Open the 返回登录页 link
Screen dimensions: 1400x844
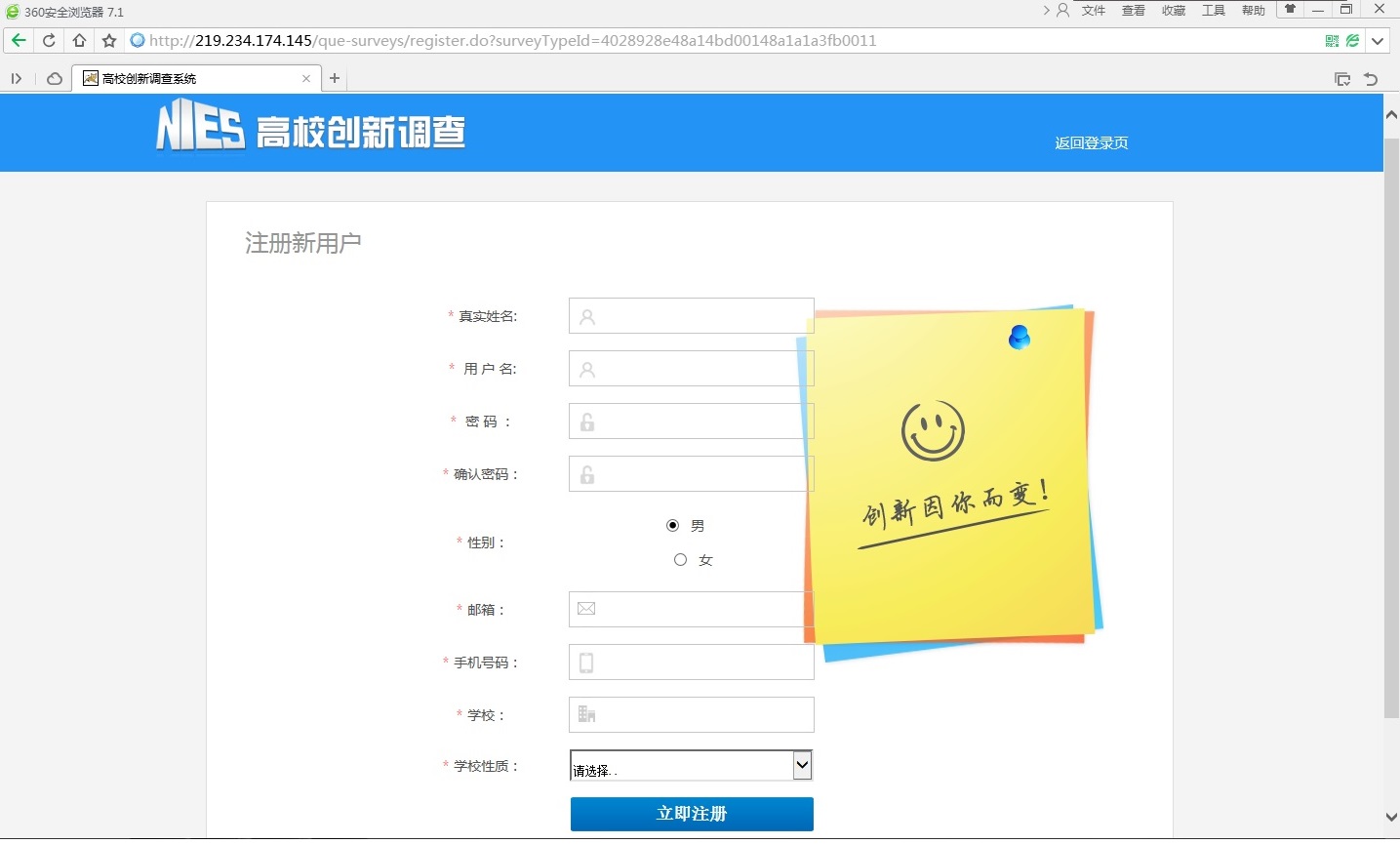1091,142
